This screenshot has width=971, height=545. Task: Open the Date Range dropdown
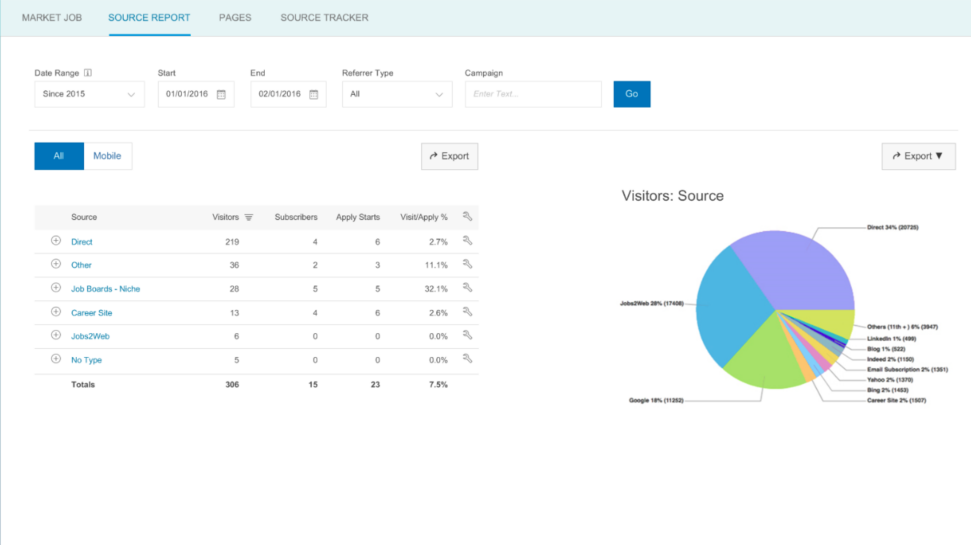[x=89, y=94]
